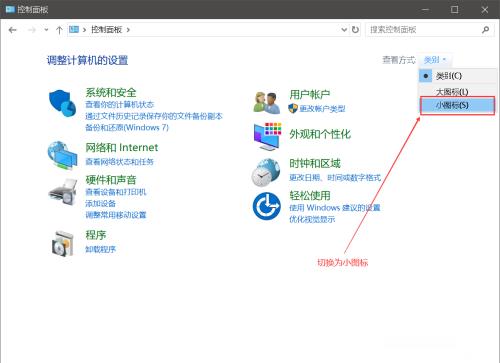
Task: Open 时钟和区域 category heading
Action: point(315,163)
